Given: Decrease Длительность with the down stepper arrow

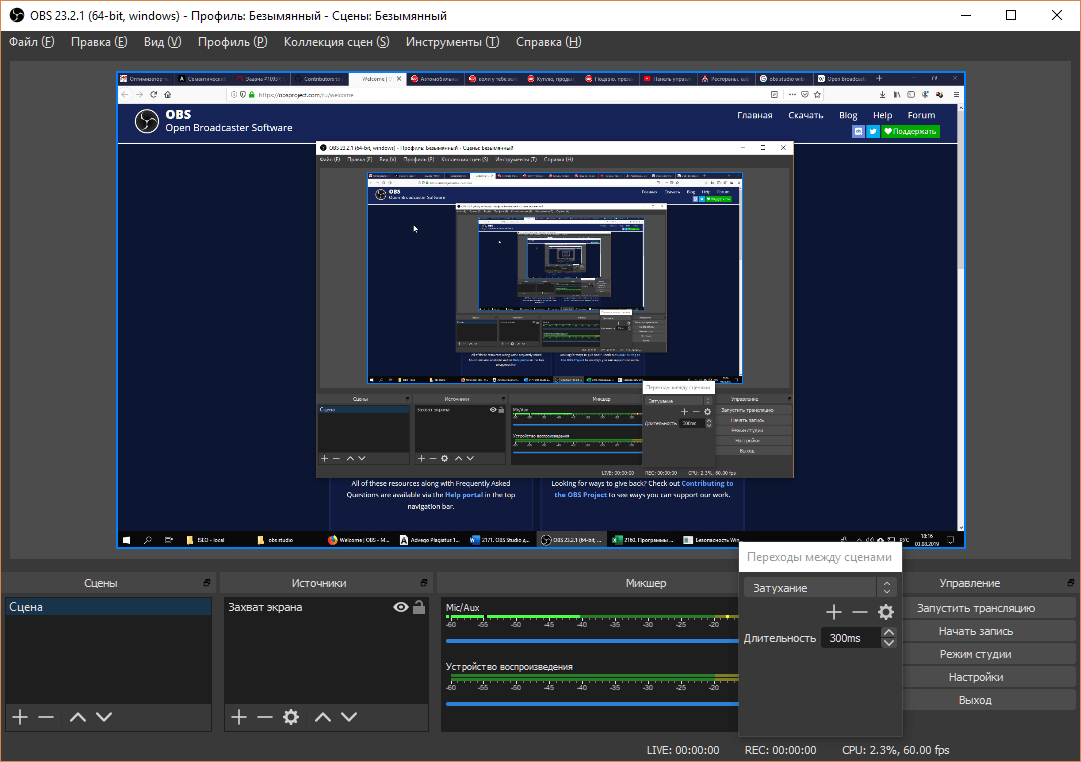Looking at the screenshot, I should click(x=889, y=643).
